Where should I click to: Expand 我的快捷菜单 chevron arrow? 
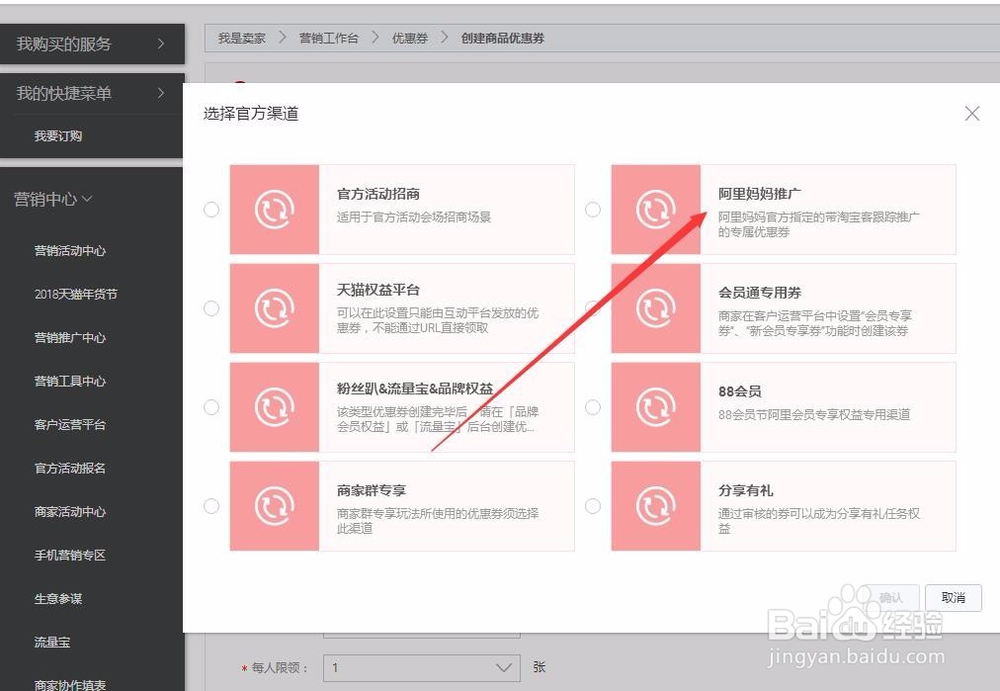[161, 93]
